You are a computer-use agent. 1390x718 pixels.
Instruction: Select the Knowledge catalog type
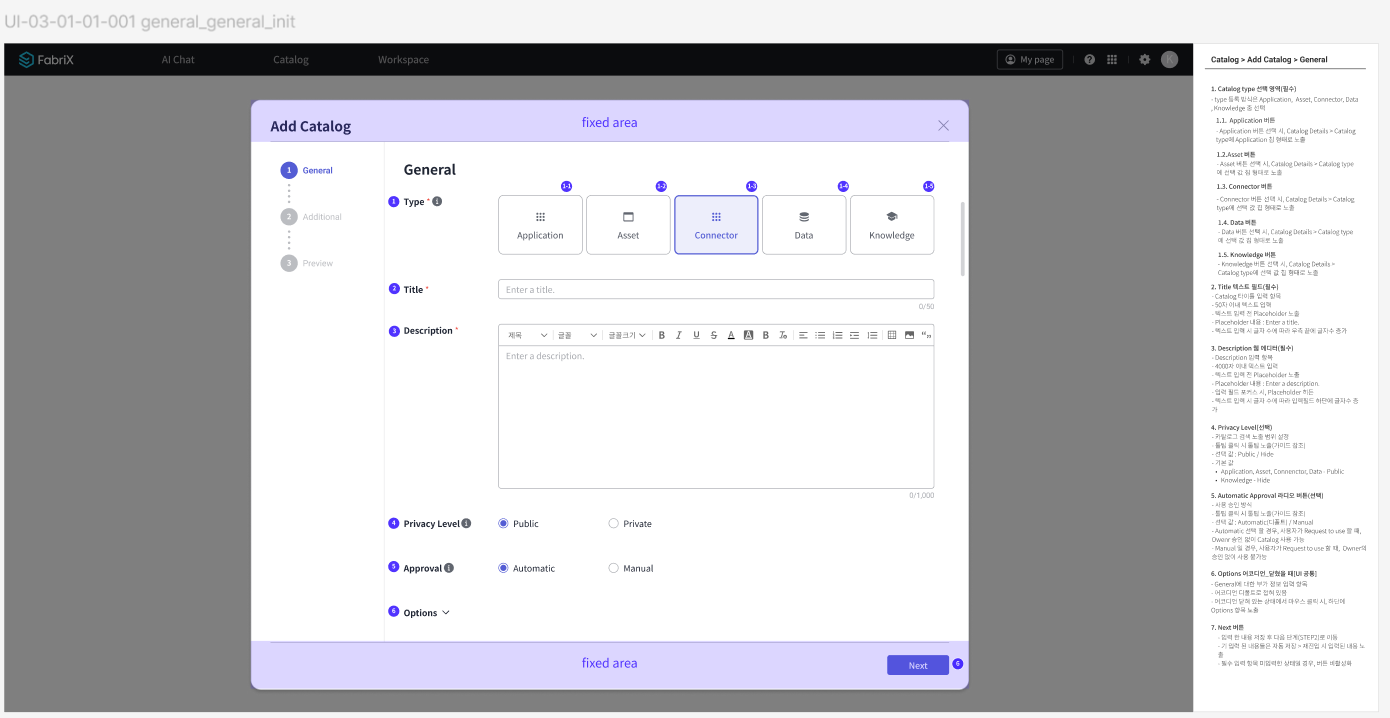tap(892, 225)
